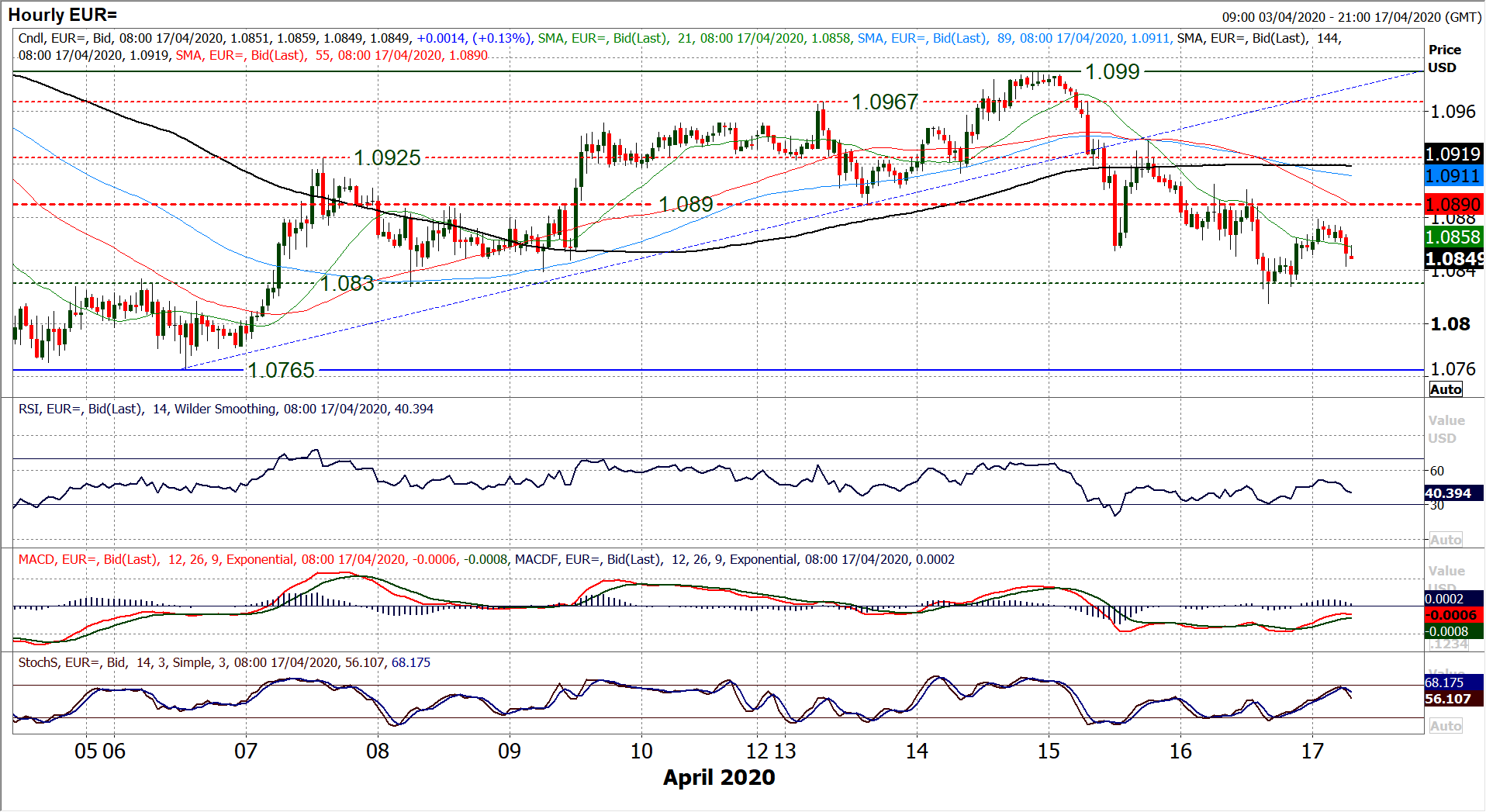Click the red SMA 55 legend text
Image resolution: width=1486 pixels, height=812 pixels.
pos(332,56)
